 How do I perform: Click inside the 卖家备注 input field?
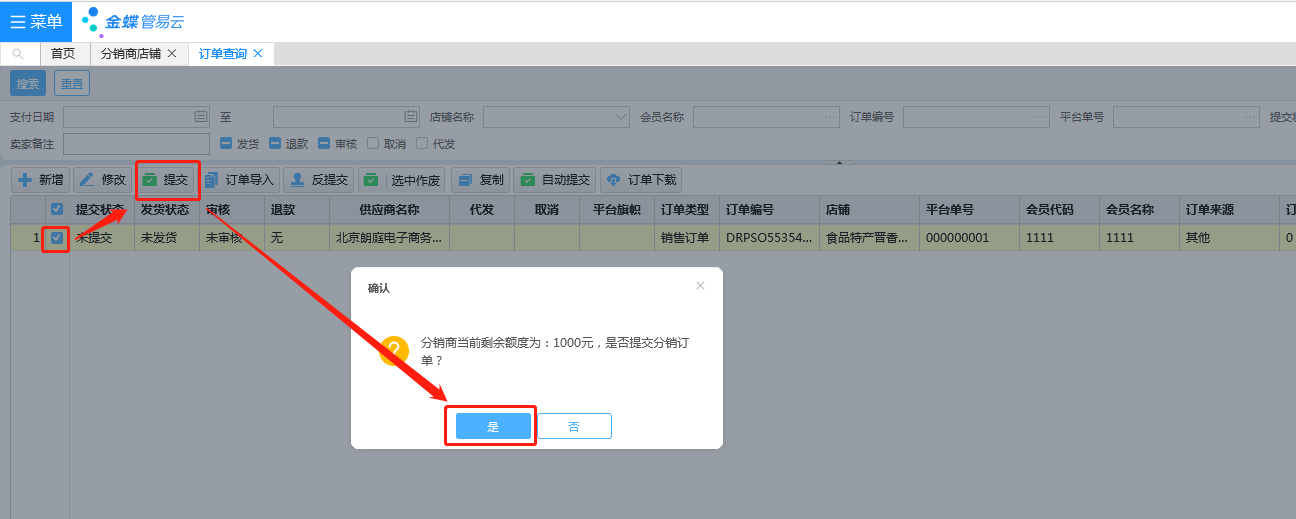pos(136,144)
